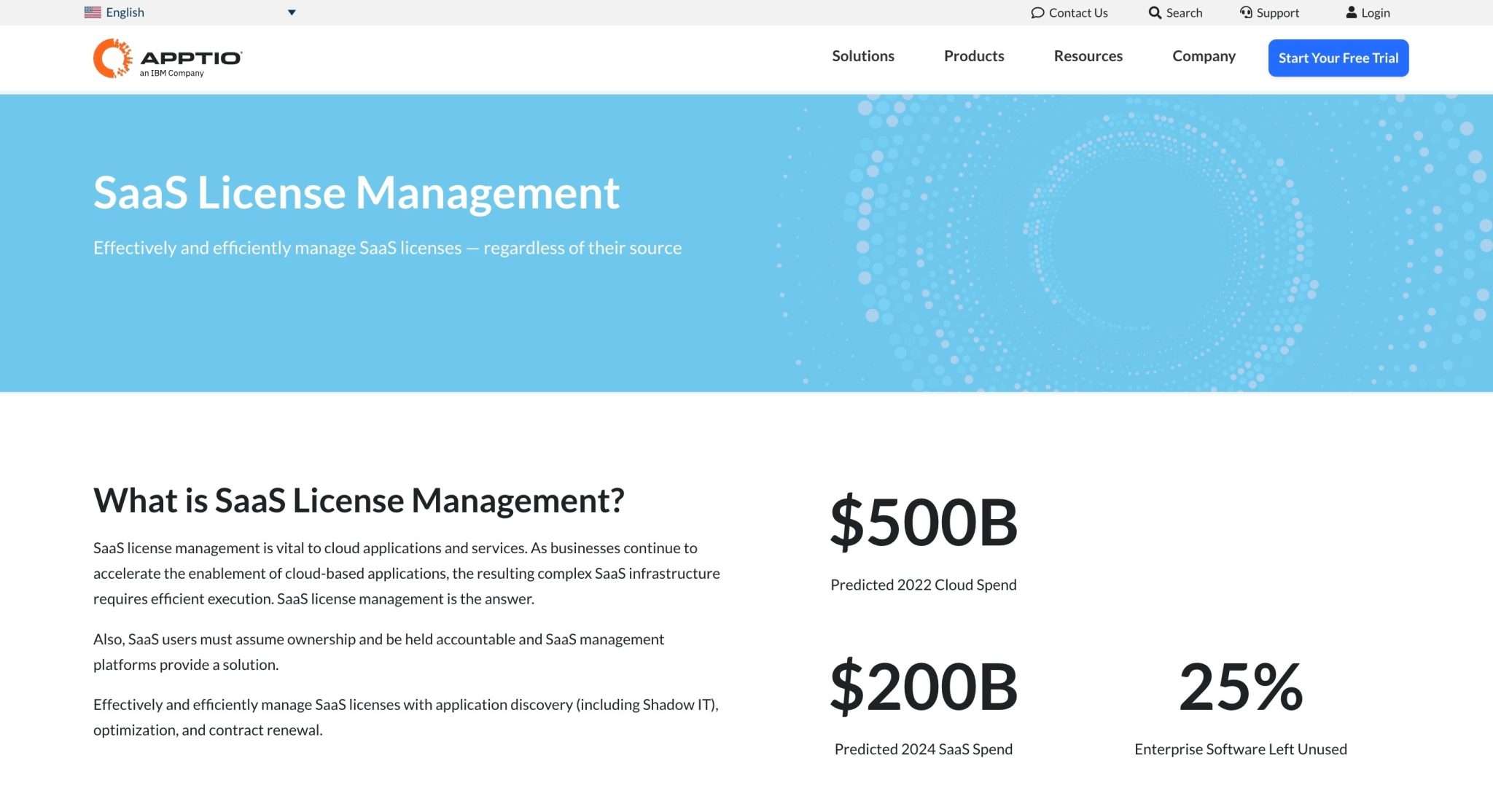Open search using the magnifier icon
This screenshot has height=812, width=1493.
coord(1155,12)
